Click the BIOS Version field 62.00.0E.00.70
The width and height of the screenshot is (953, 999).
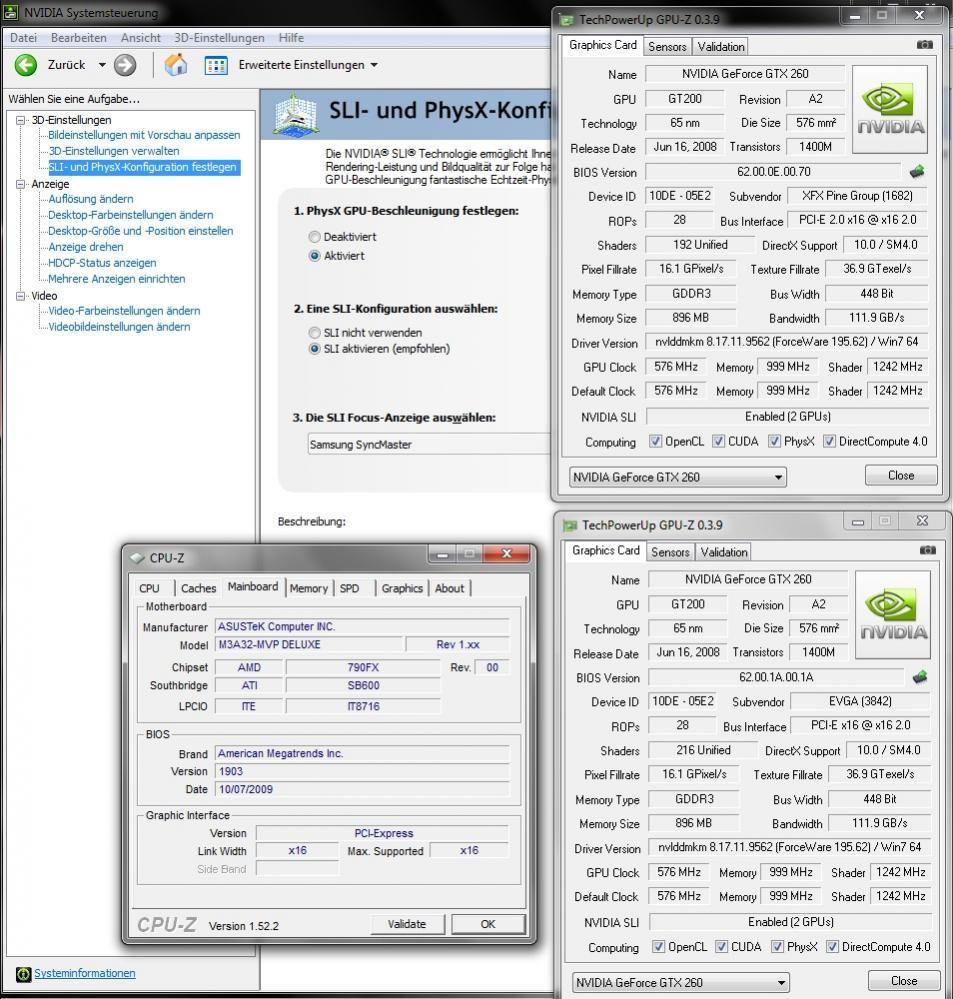tap(773, 171)
